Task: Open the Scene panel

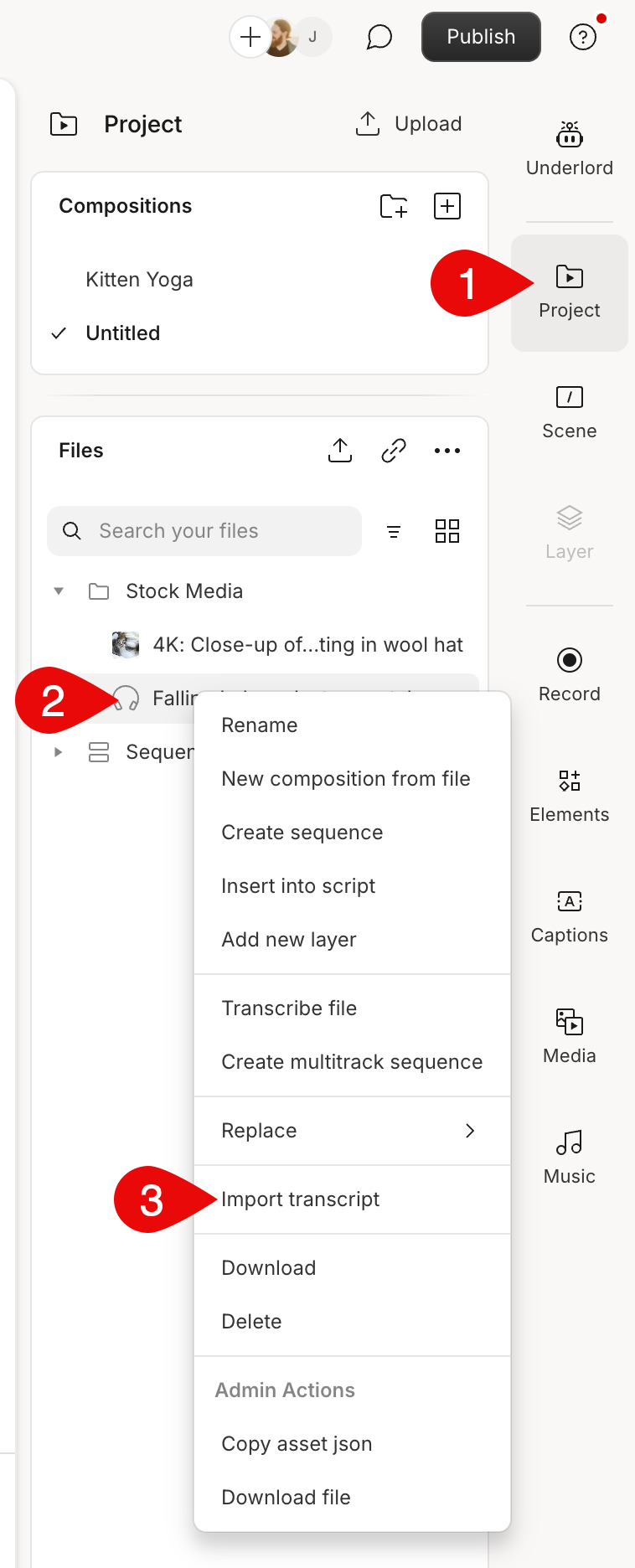Action: [569, 412]
